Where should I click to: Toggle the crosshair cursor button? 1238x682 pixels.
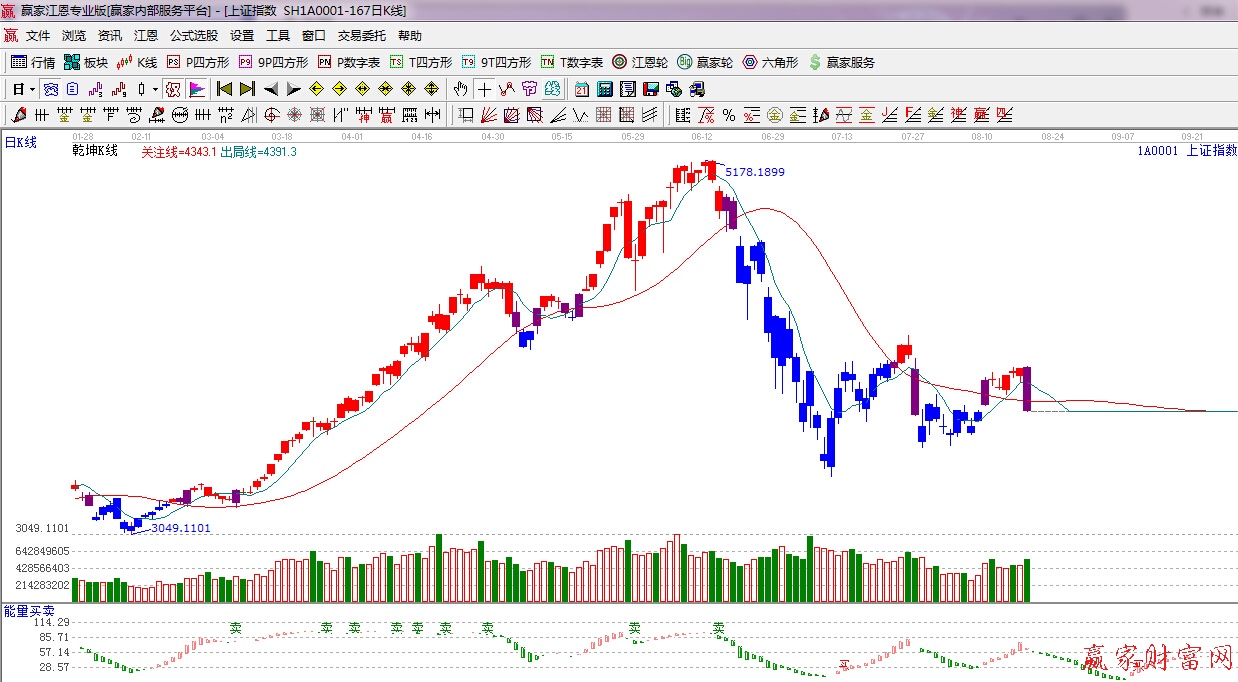coord(484,89)
